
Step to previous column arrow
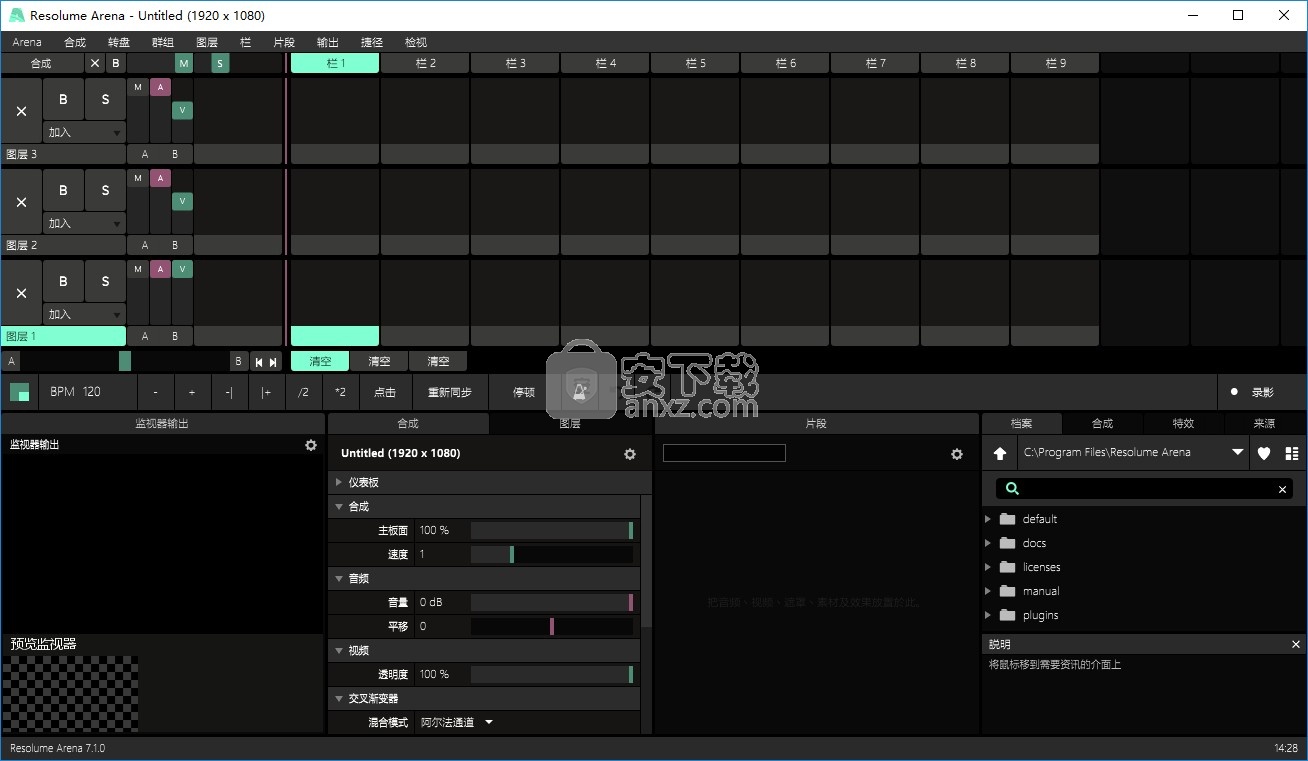click(x=259, y=362)
